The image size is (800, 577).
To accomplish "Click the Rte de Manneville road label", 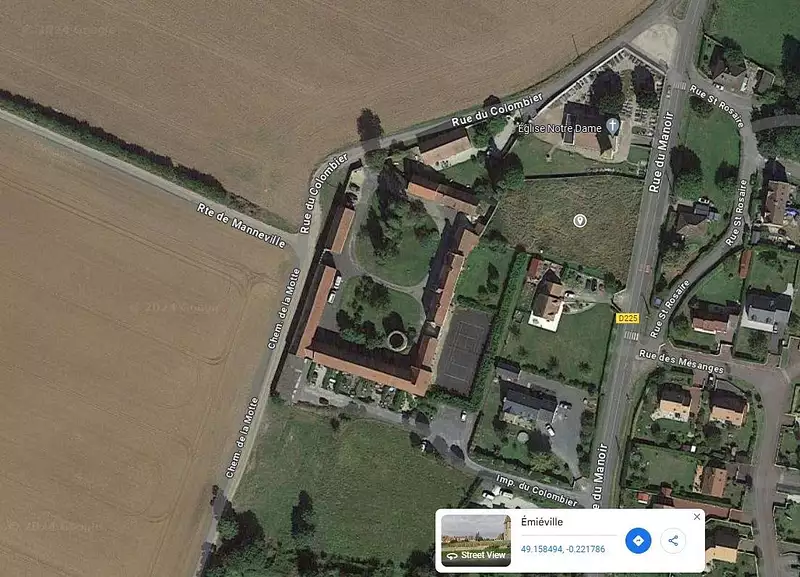I will 241,225.
